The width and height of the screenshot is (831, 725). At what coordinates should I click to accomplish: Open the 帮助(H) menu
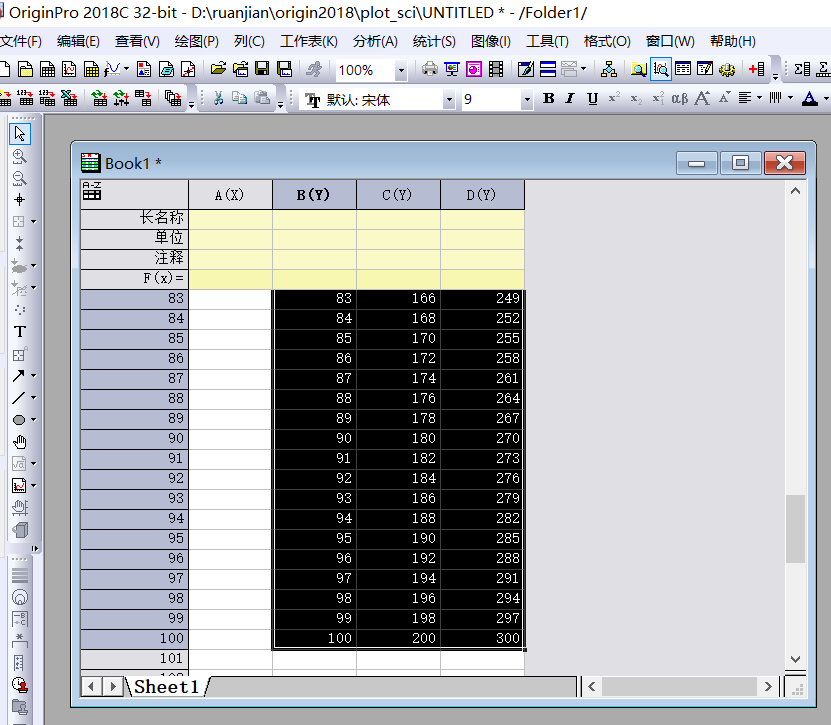(732, 41)
